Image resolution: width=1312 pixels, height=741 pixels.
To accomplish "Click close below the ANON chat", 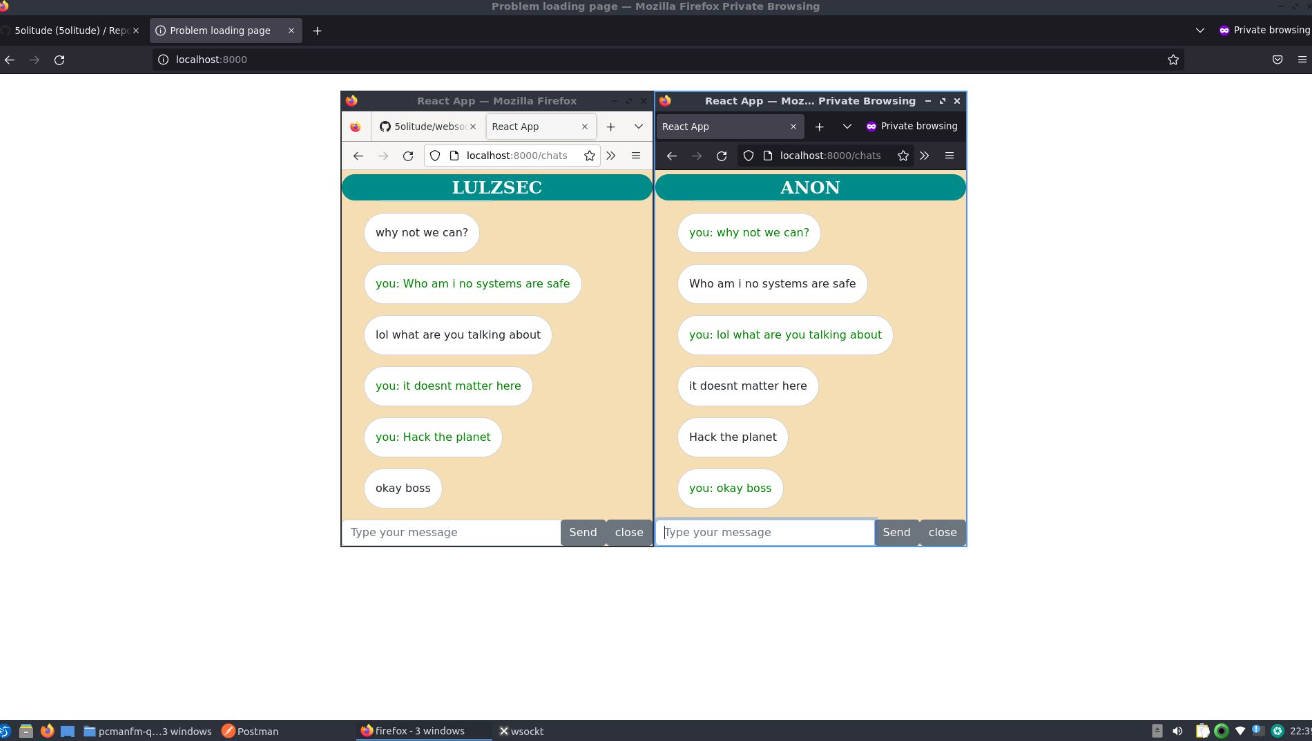I will pos(941,531).
